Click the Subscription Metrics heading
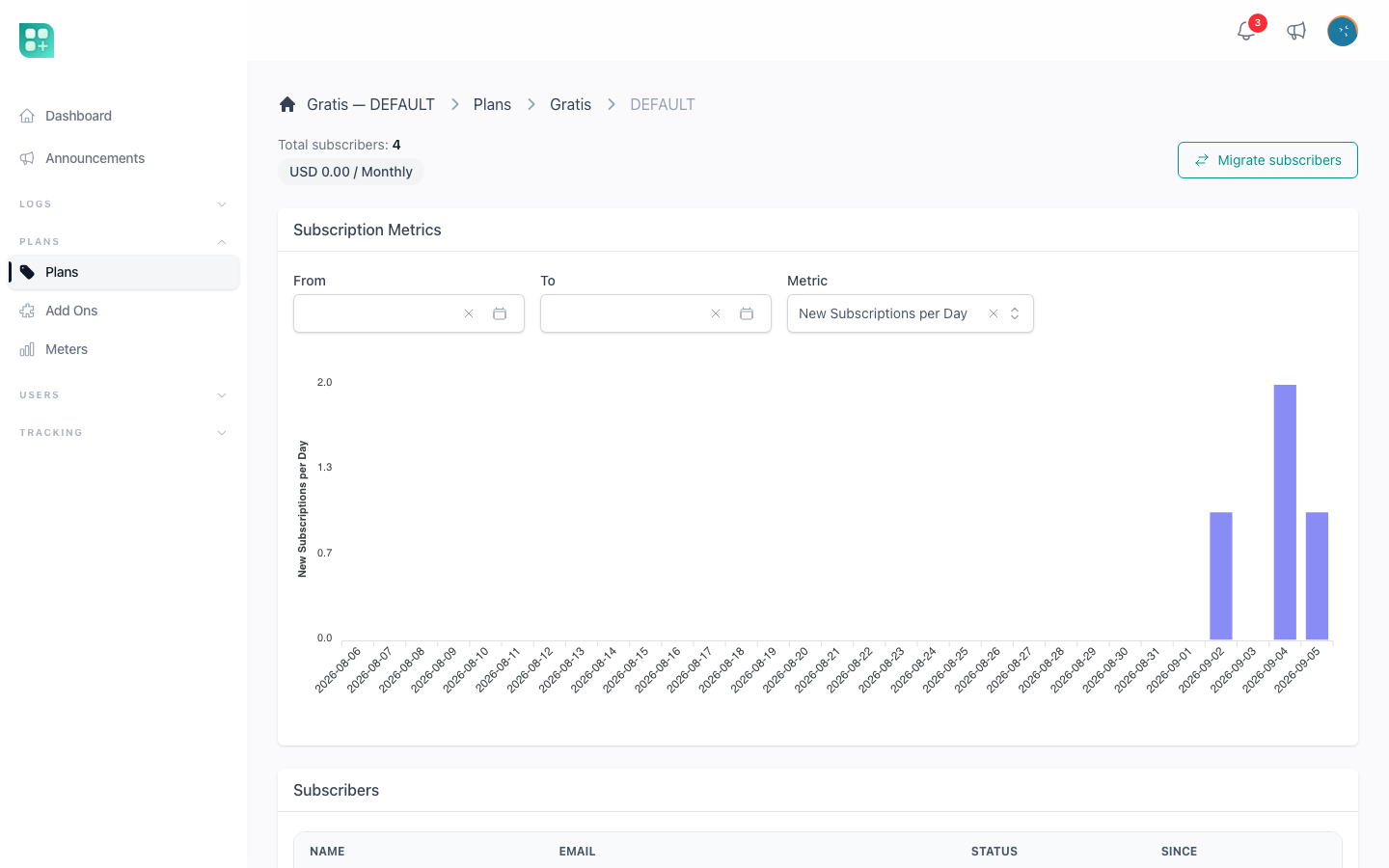The height and width of the screenshot is (868, 1389). point(368,230)
